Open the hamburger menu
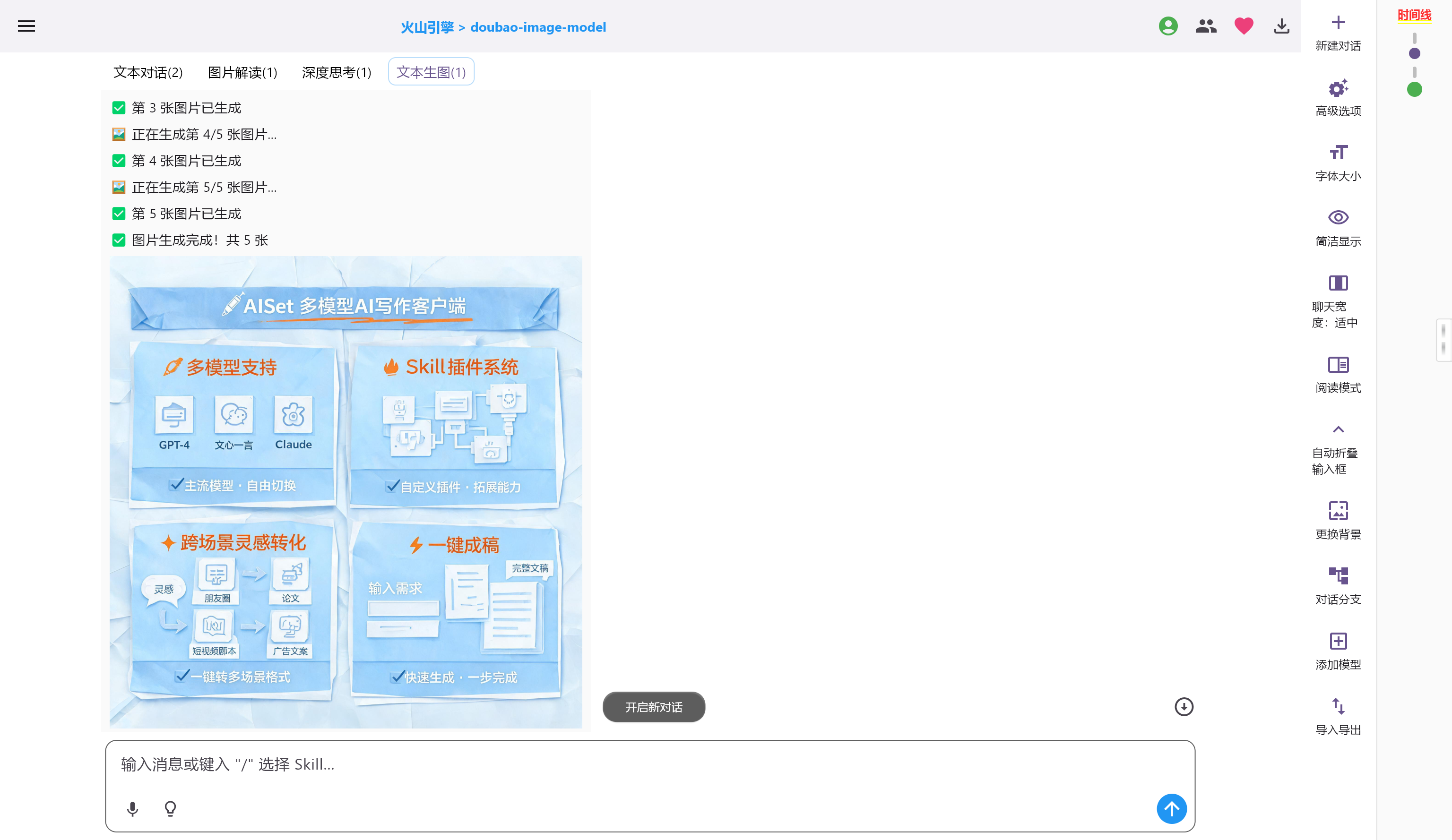This screenshot has height=840, width=1452. (x=26, y=26)
